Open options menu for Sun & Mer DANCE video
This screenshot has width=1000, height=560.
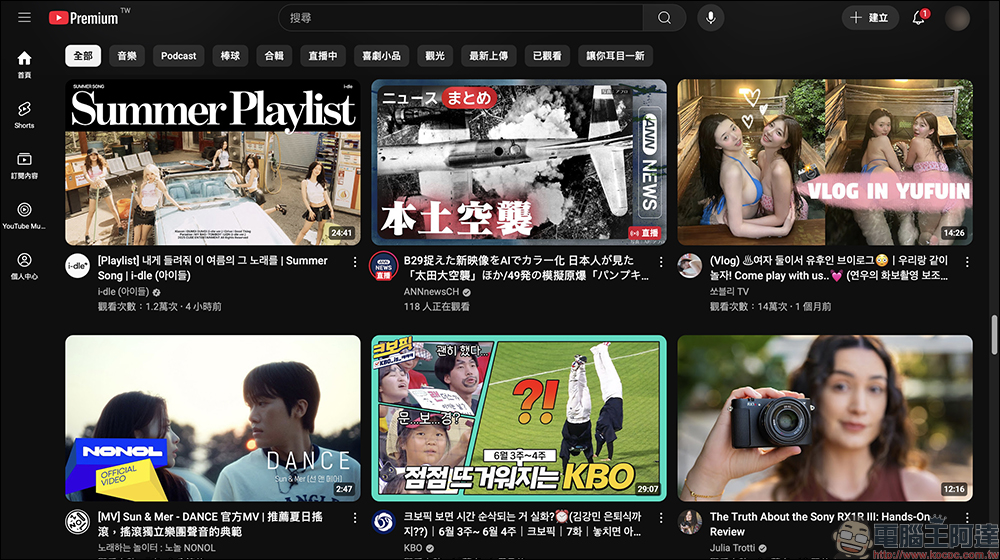pyautogui.click(x=355, y=518)
